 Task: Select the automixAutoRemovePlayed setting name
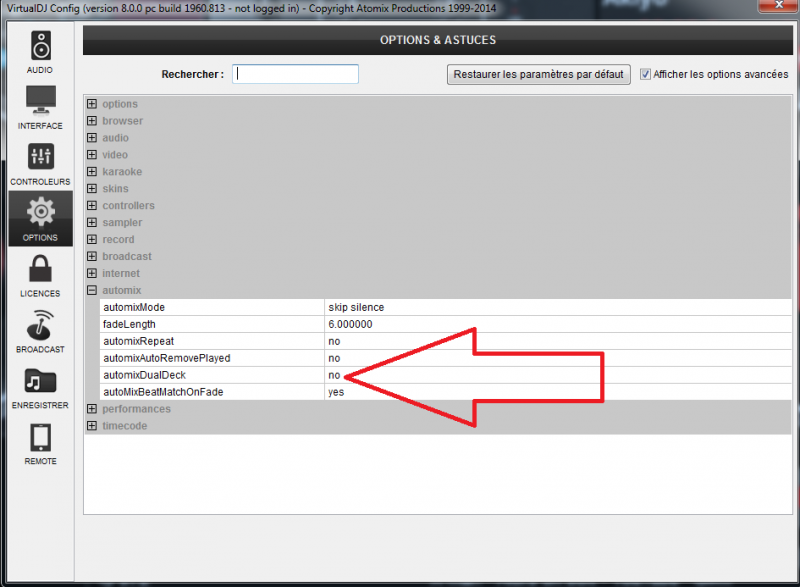[167, 358]
